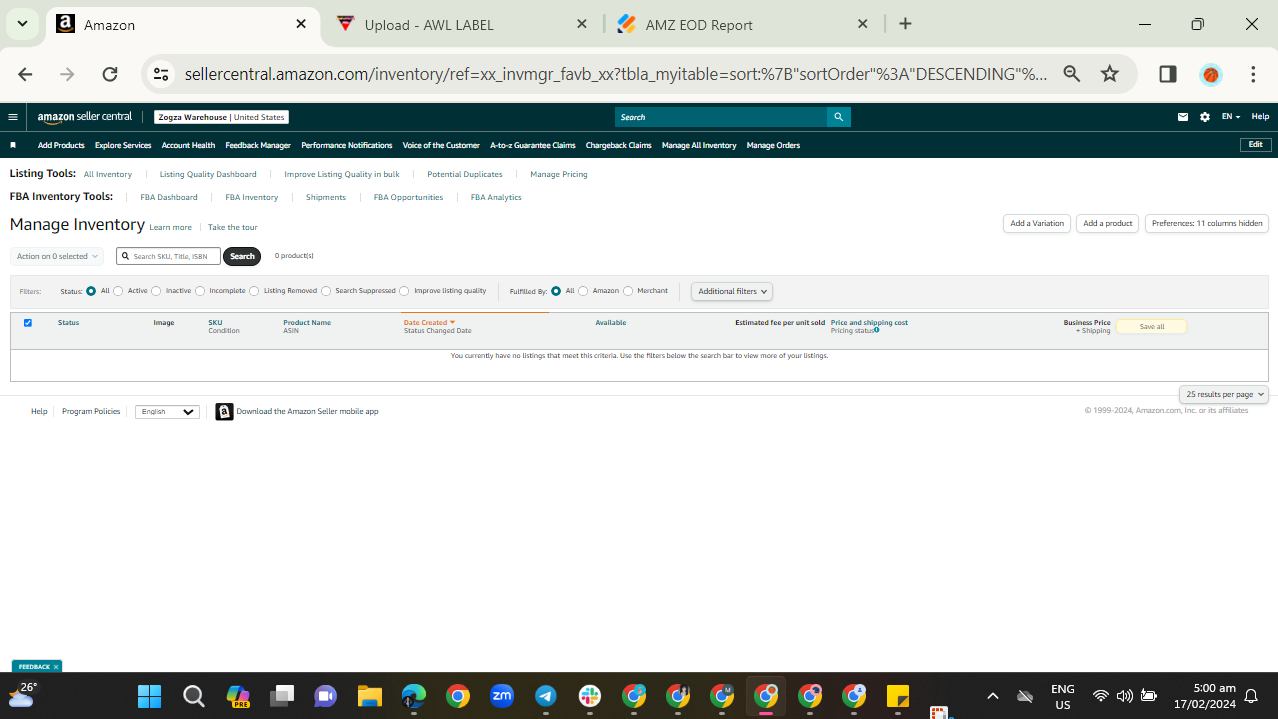Click the site information icon in address bar
Screen dimensions: 1278x719
tap(161, 74)
